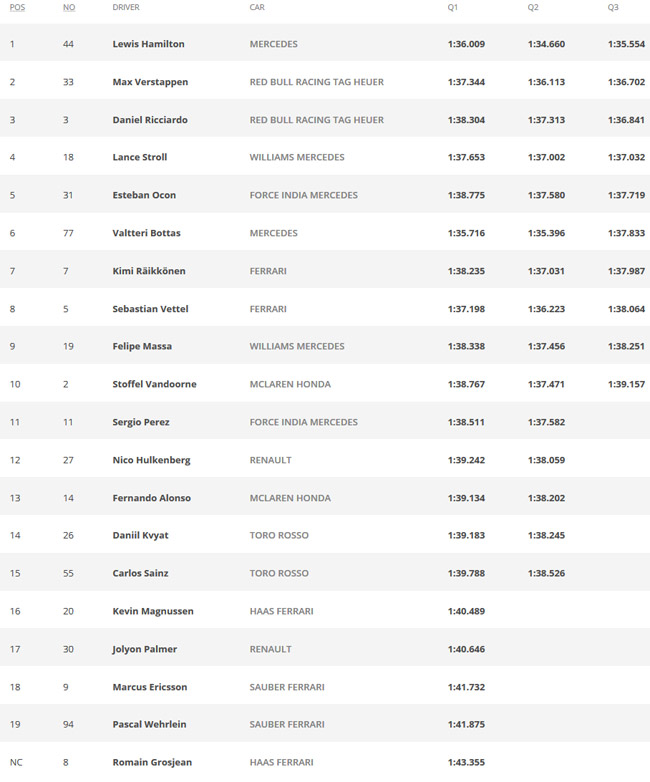The width and height of the screenshot is (650, 782).
Task: Click the Q3 column header
Action: [613, 7]
